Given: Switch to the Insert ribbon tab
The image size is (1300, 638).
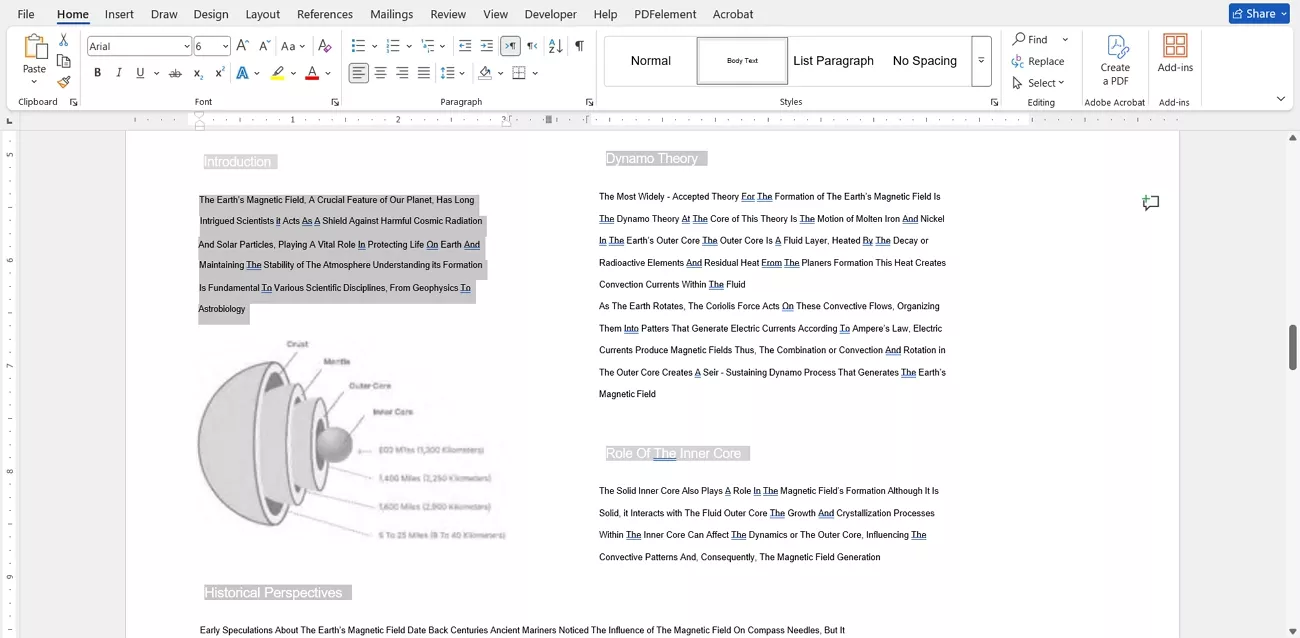Looking at the screenshot, I should click(x=118, y=14).
